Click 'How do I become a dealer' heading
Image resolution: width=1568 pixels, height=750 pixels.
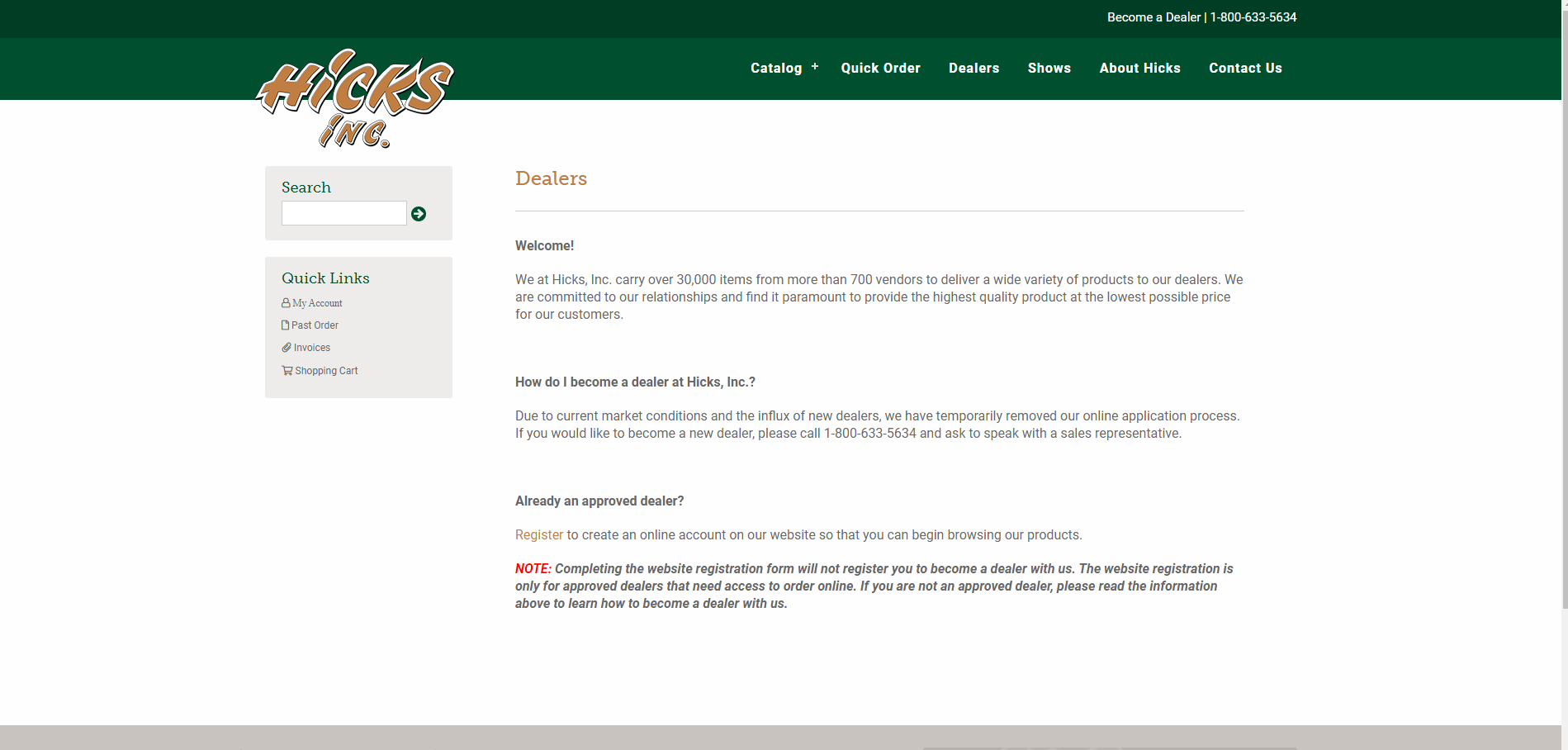(x=635, y=382)
